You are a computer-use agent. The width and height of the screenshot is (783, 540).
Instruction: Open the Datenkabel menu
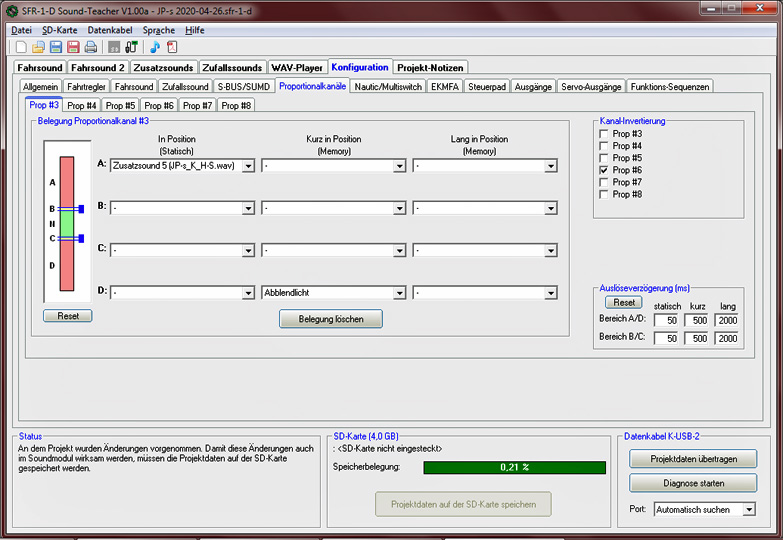click(110, 30)
